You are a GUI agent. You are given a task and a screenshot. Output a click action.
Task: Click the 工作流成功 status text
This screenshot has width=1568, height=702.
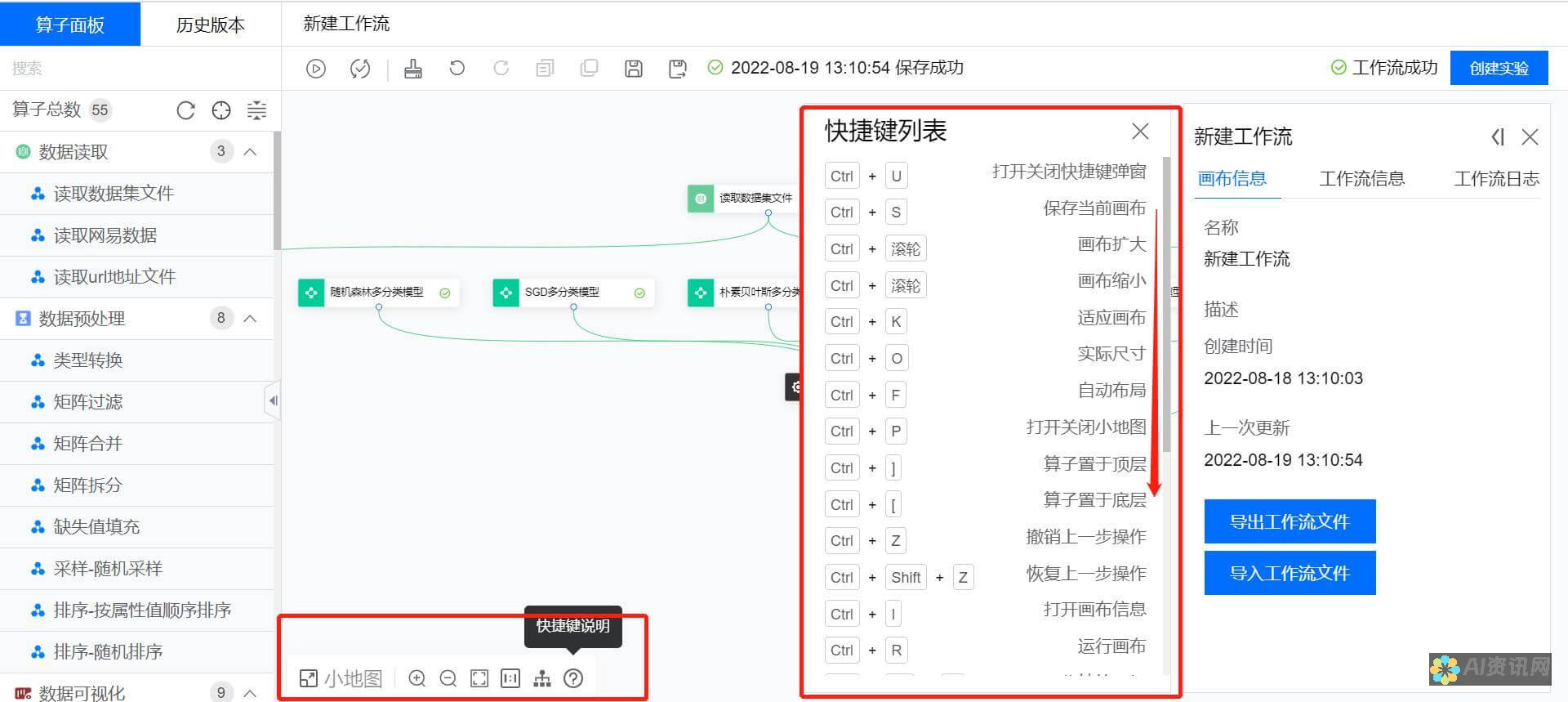point(1395,68)
